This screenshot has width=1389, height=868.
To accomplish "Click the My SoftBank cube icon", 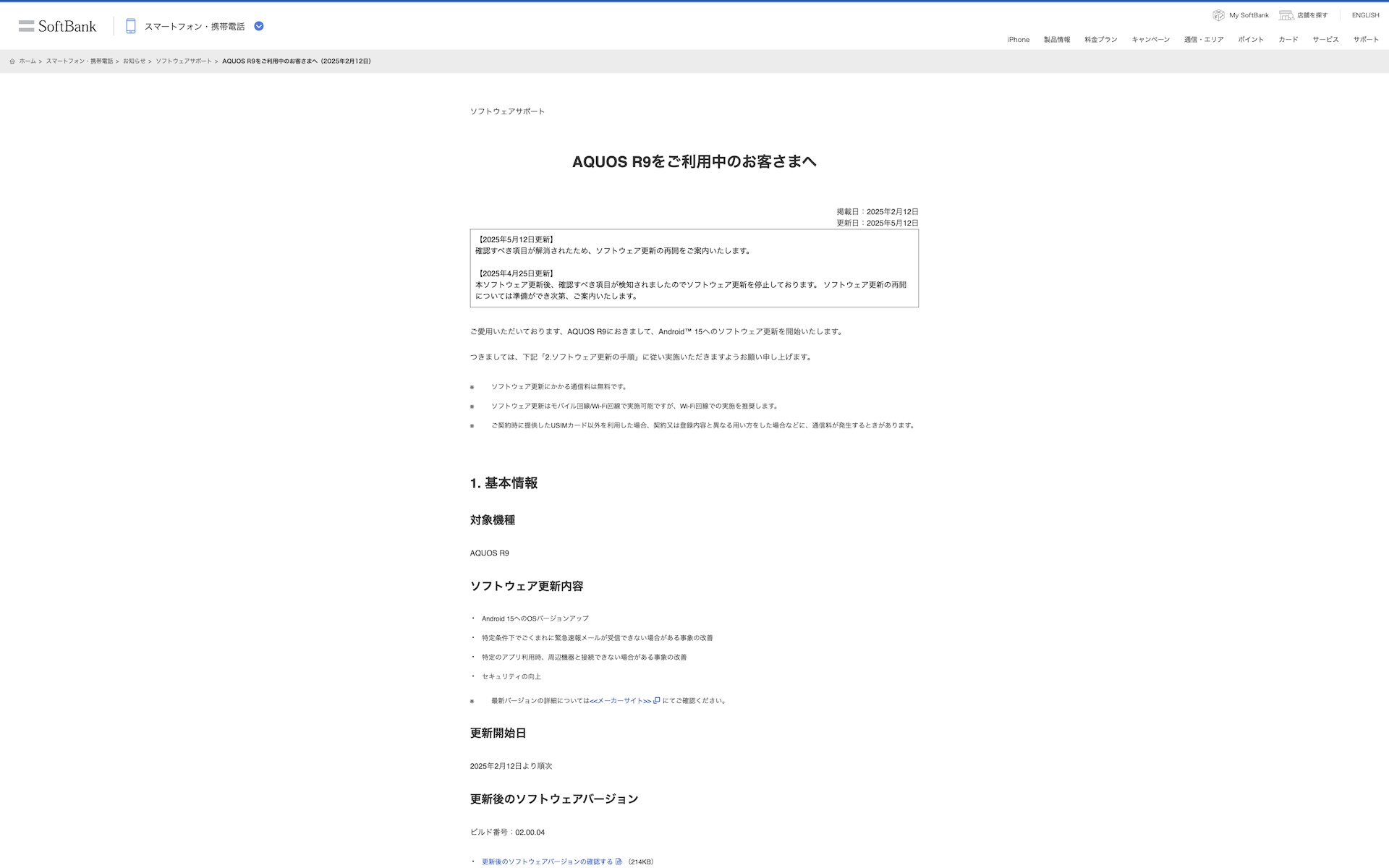I will (1218, 15).
